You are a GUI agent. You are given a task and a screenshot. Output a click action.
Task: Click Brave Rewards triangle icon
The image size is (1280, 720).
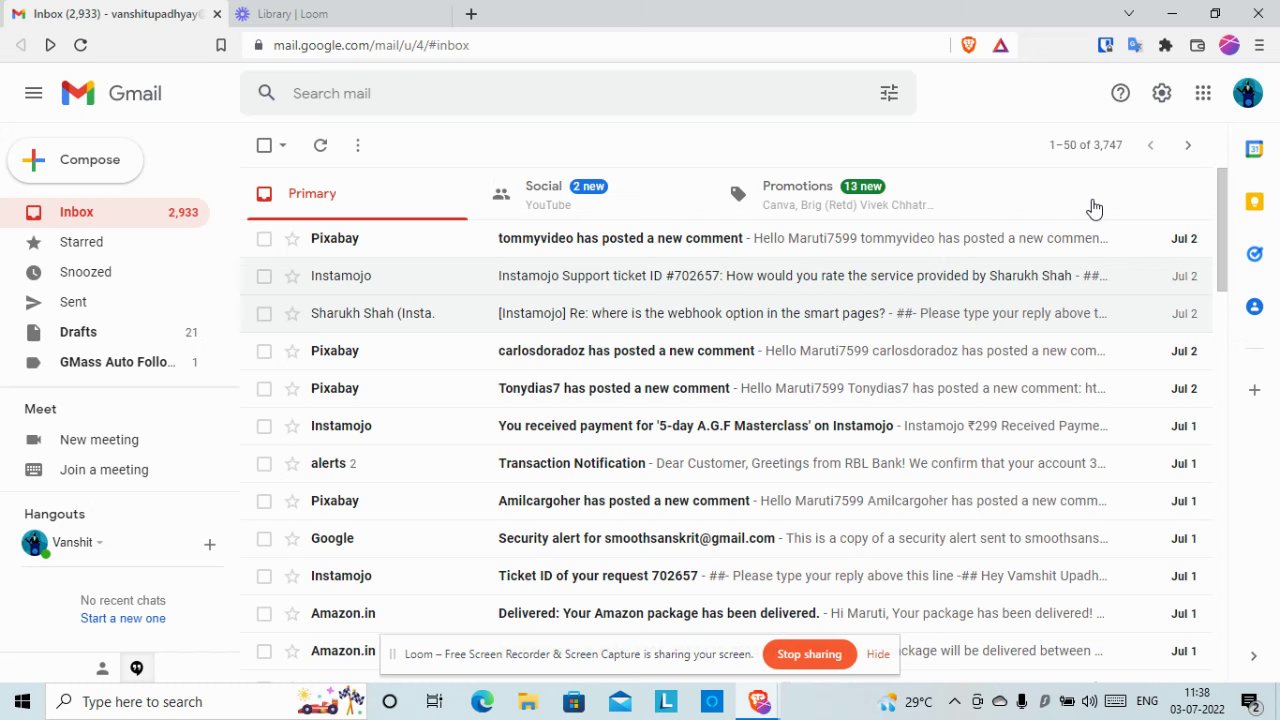click(x=1000, y=45)
